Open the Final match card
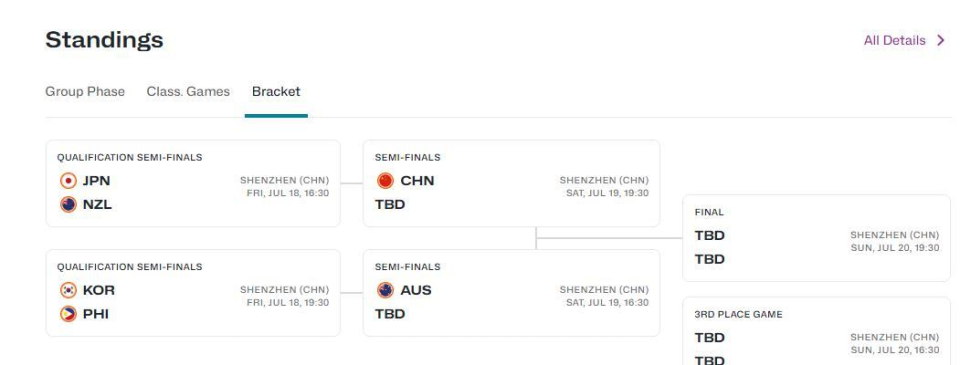 [816, 238]
